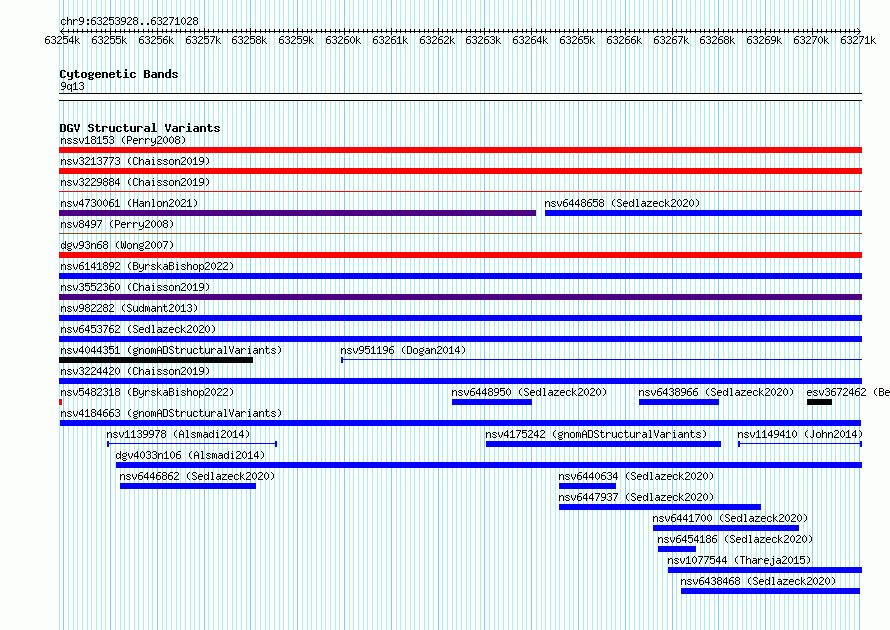Click the nsv6454186 (Sedlazeck2020) short blue bar
This screenshot has height=630, width=890.
tap(677, 549)
